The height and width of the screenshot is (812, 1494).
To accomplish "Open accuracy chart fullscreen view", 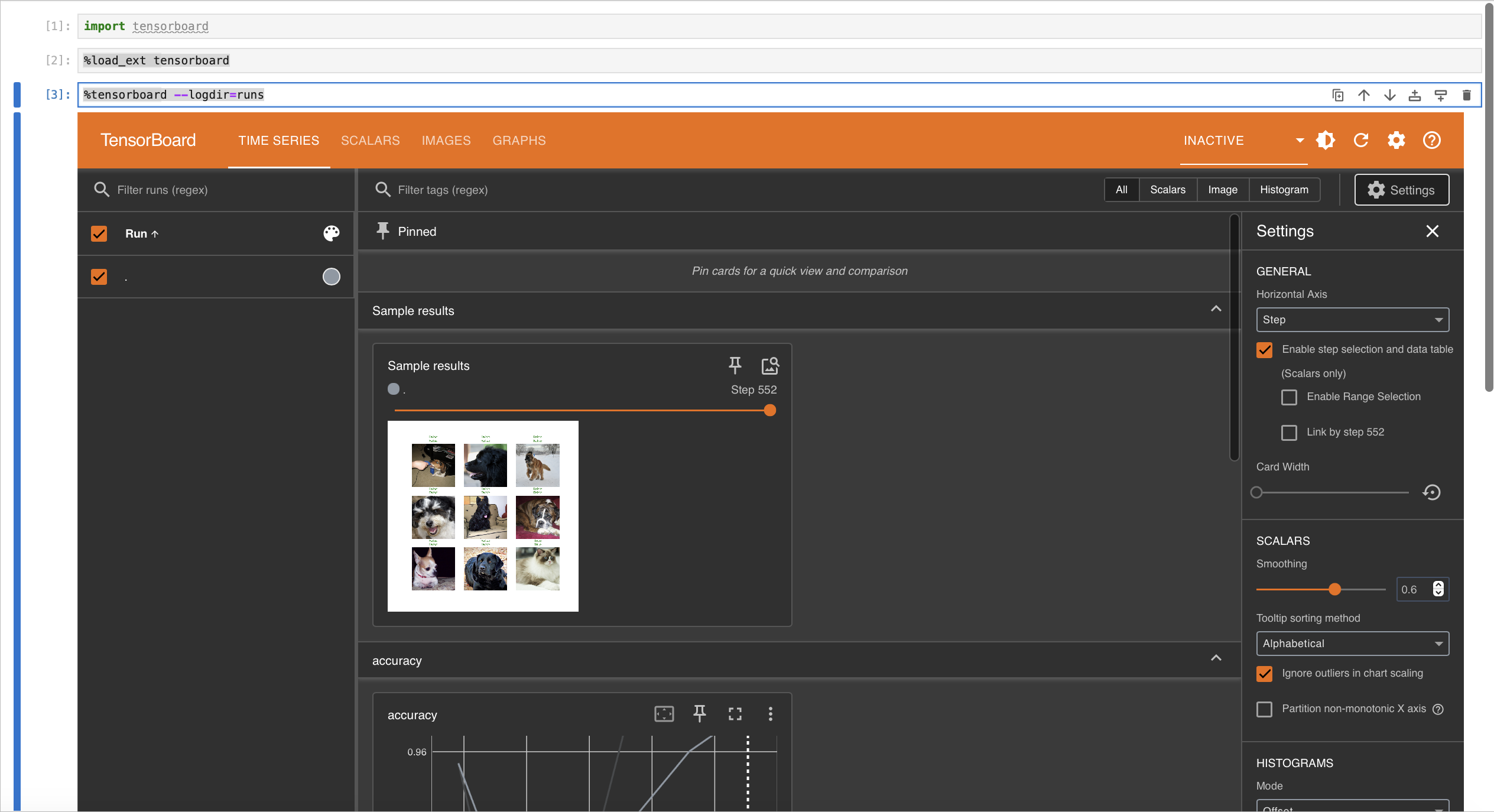I will tap(735, 714).
